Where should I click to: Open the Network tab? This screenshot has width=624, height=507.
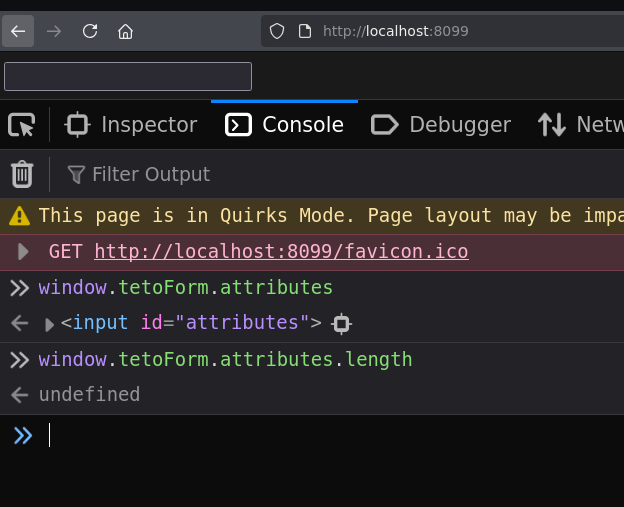(580, 125)
